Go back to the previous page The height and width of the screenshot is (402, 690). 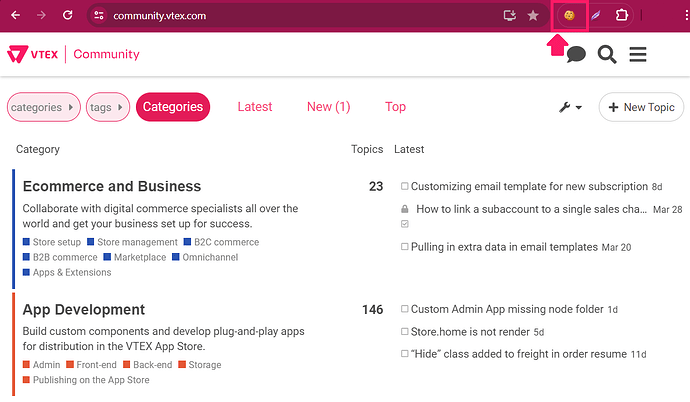pos(15,16)
